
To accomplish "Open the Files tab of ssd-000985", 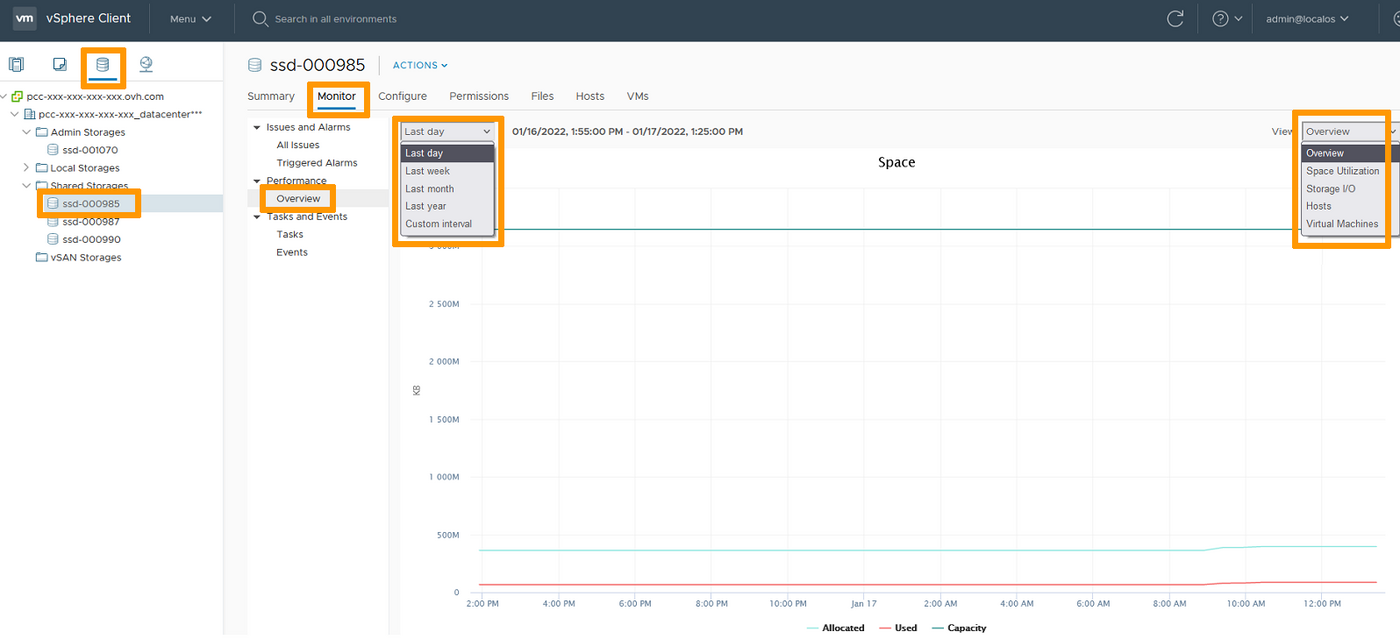I will click(x=542, y=96).
